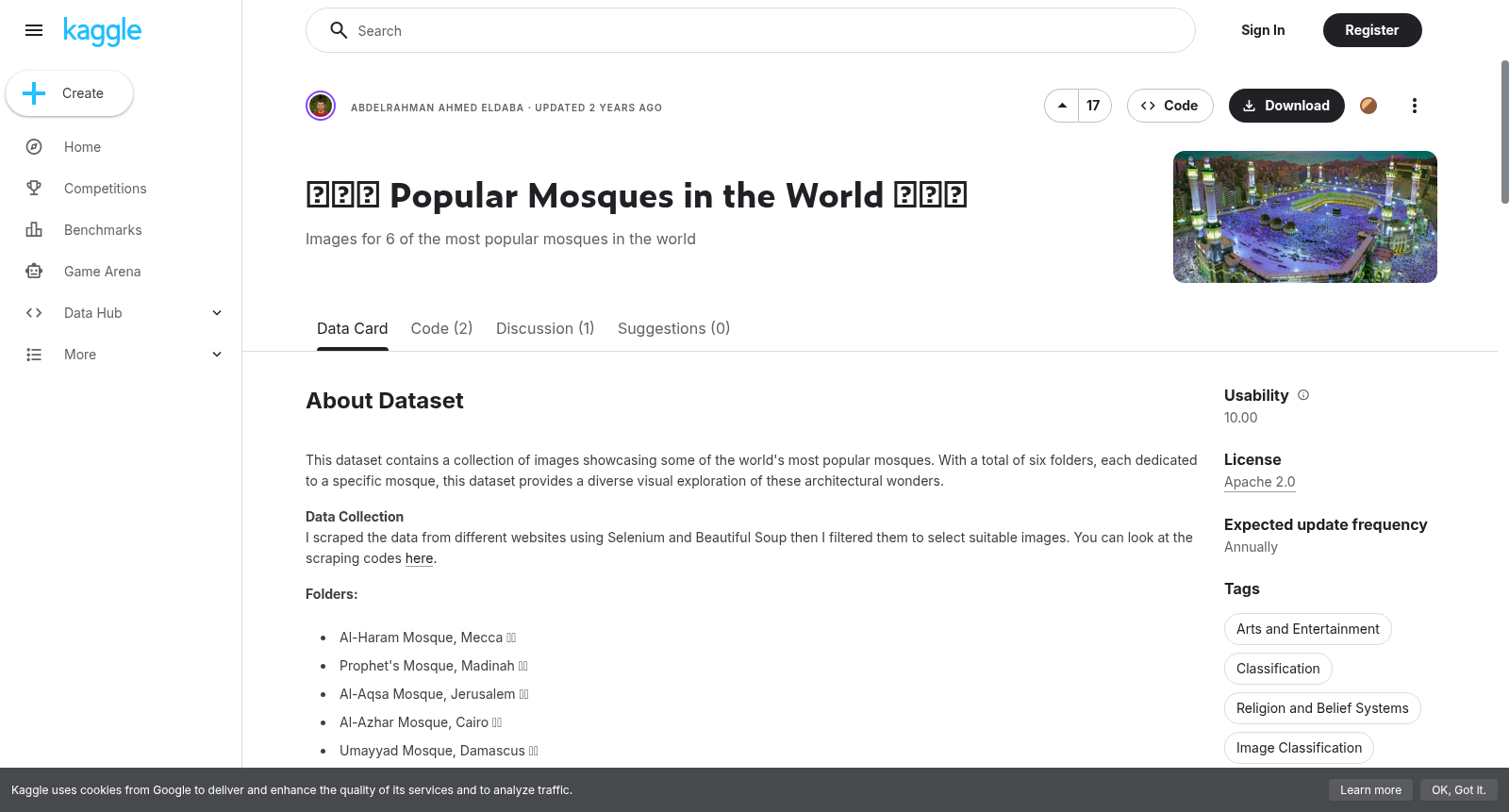
Task: Click Sign In
Action: pyautogui.click(x=1263, y=30)
